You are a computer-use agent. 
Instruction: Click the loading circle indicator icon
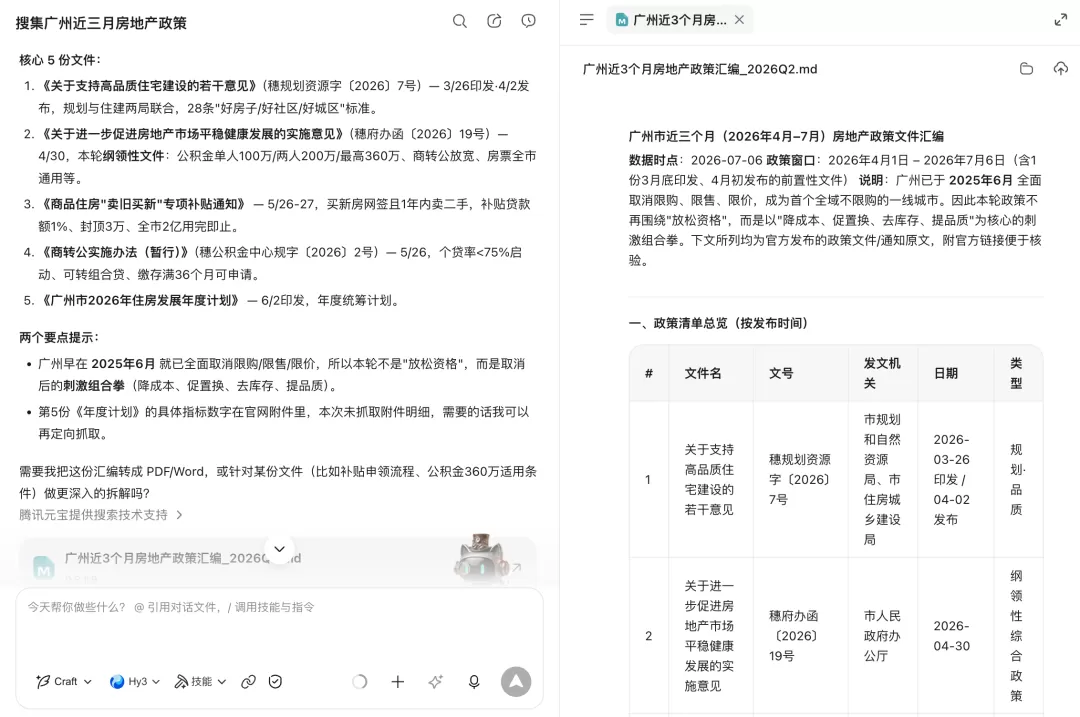(x=360, y=681)
